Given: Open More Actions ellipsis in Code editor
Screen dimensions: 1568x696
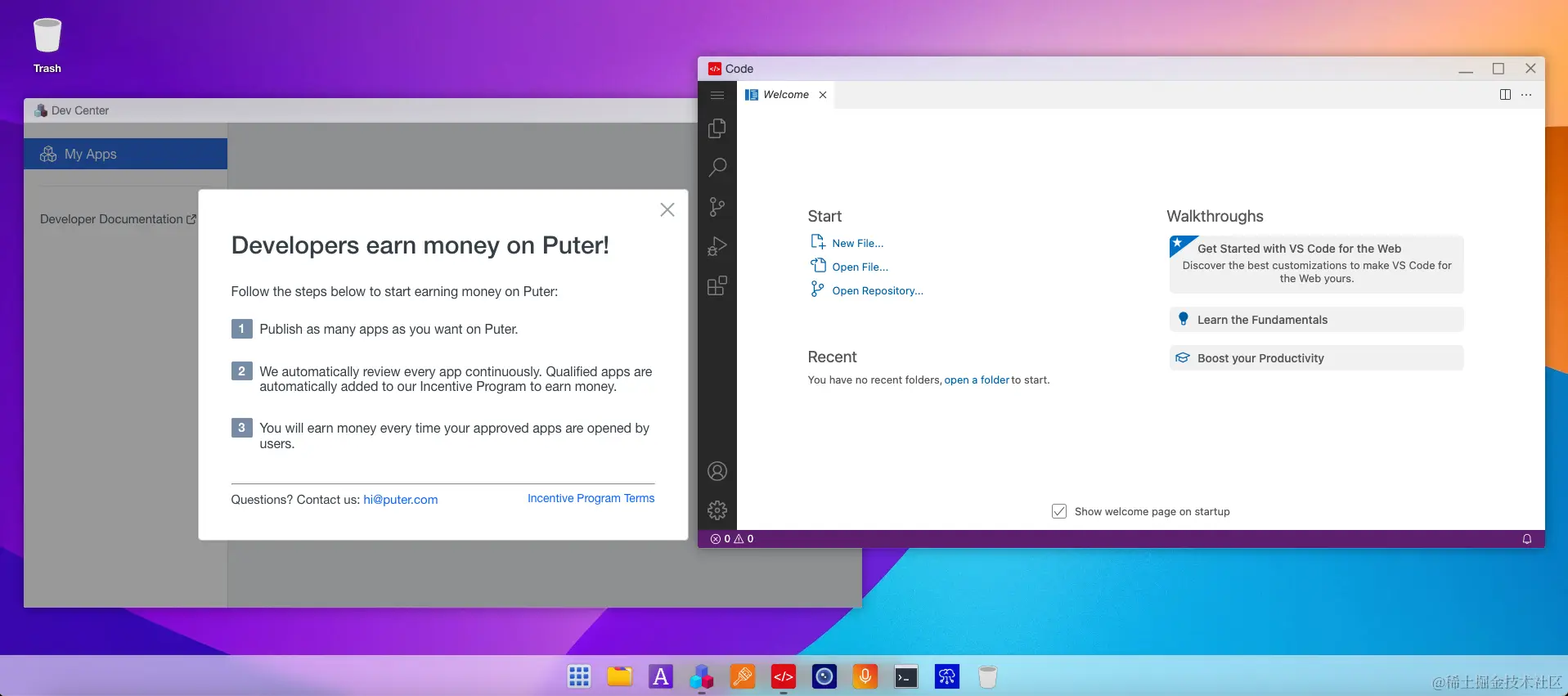Looking at the screenshot, I should click(1526, 95).
